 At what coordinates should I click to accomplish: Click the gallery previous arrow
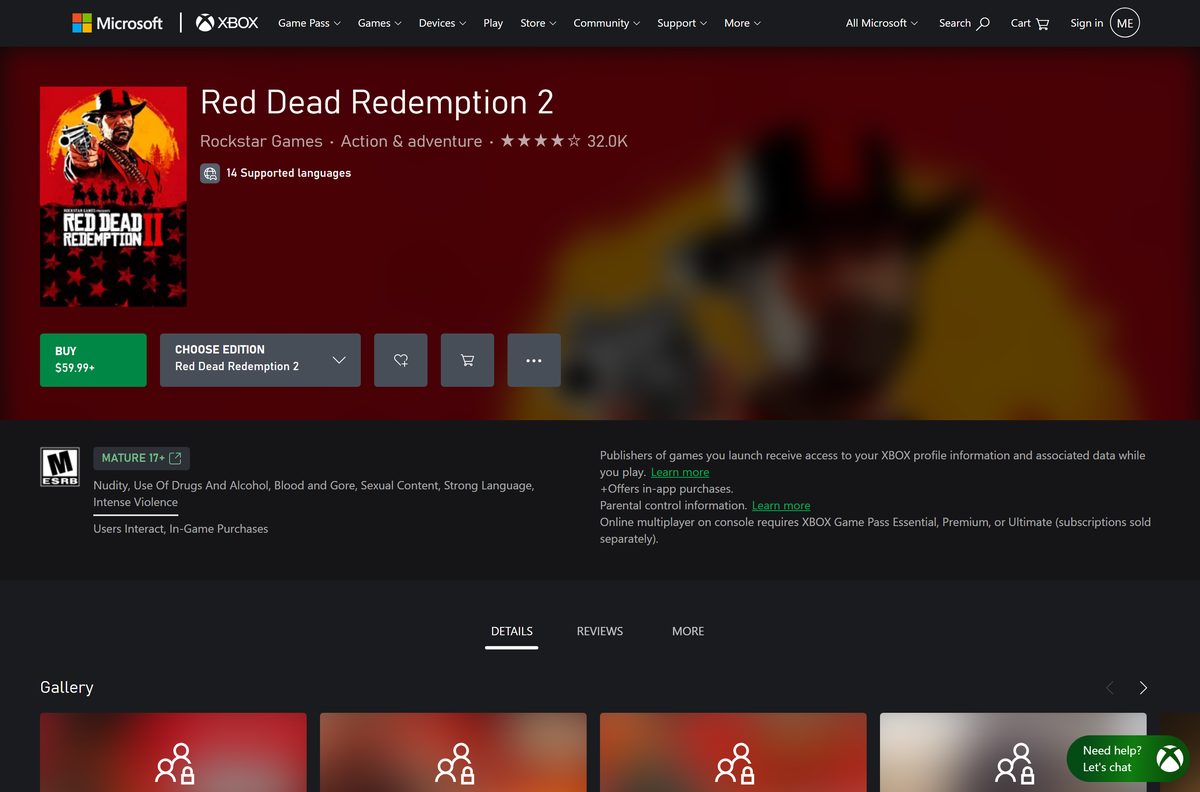click(1109, 687)
